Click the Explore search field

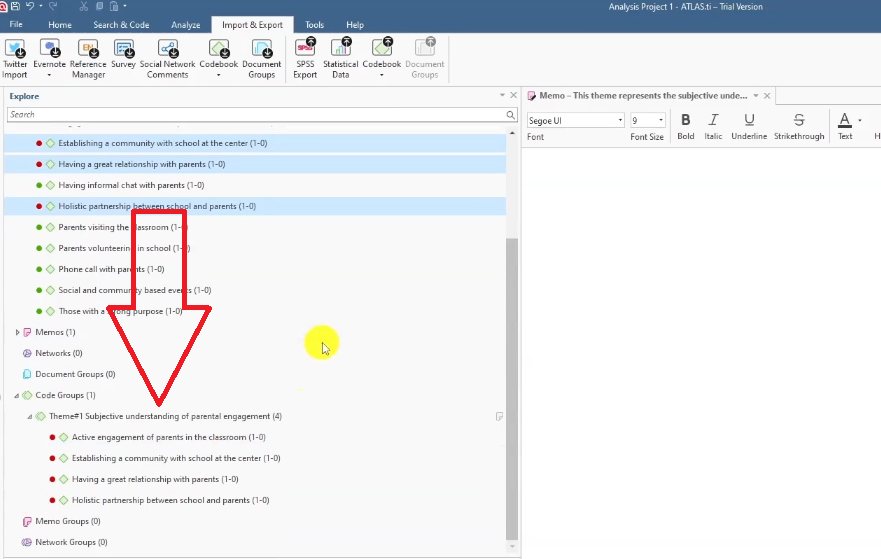click(x=255, y=115)
